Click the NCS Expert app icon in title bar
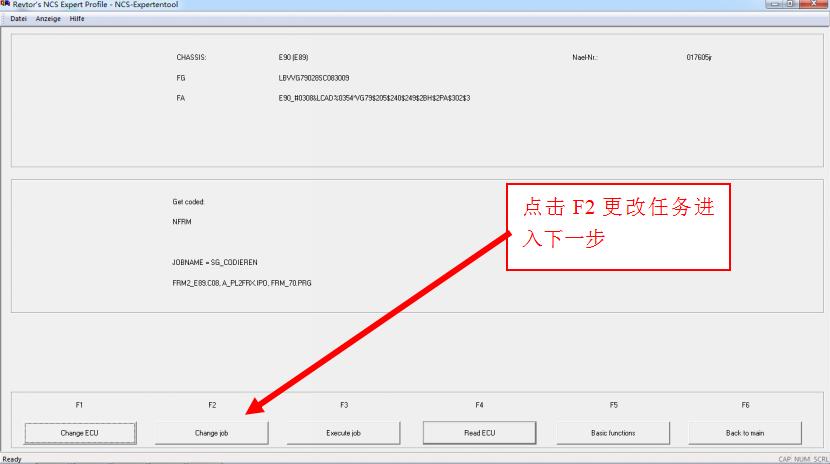Image resolution: width=830 pixels, height=464 pixels. (5, 4)
